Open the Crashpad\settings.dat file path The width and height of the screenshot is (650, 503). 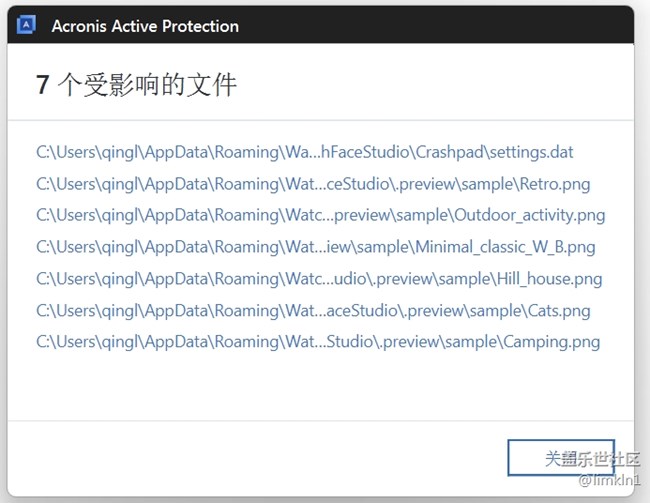(304, 152)
